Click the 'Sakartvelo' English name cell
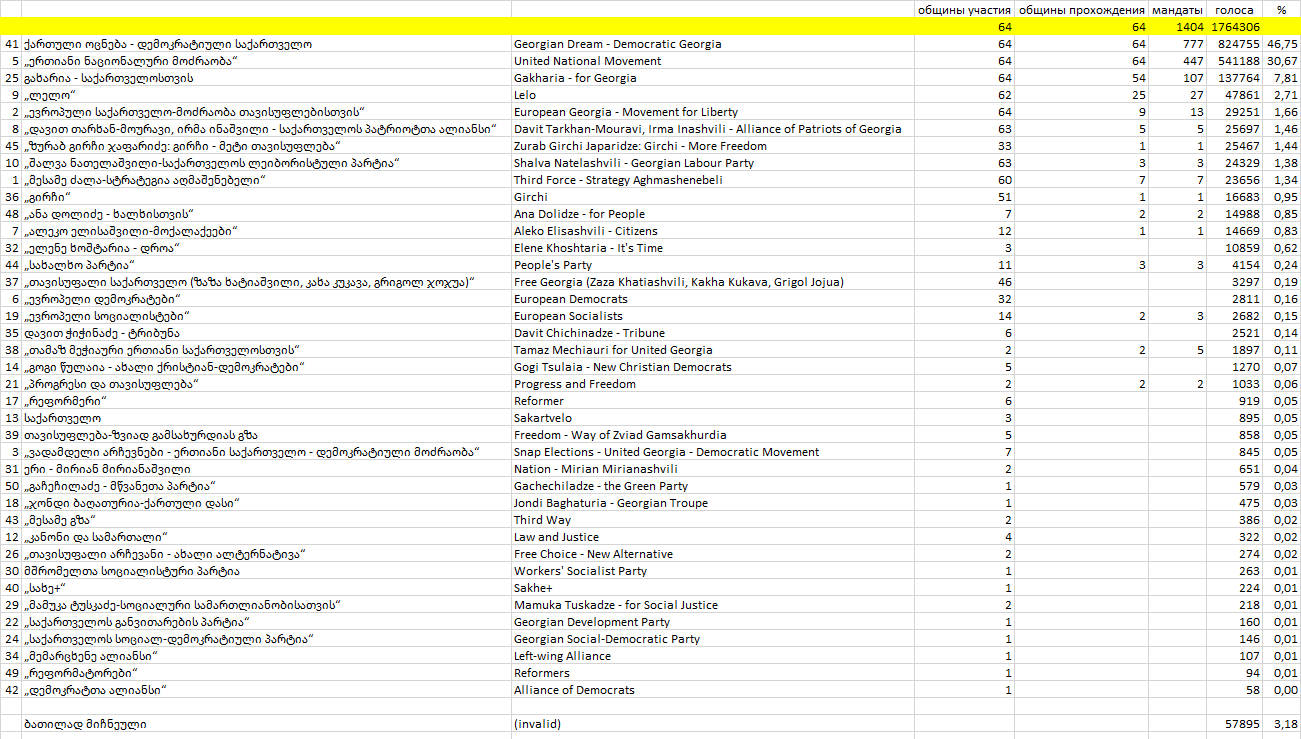 713,418
